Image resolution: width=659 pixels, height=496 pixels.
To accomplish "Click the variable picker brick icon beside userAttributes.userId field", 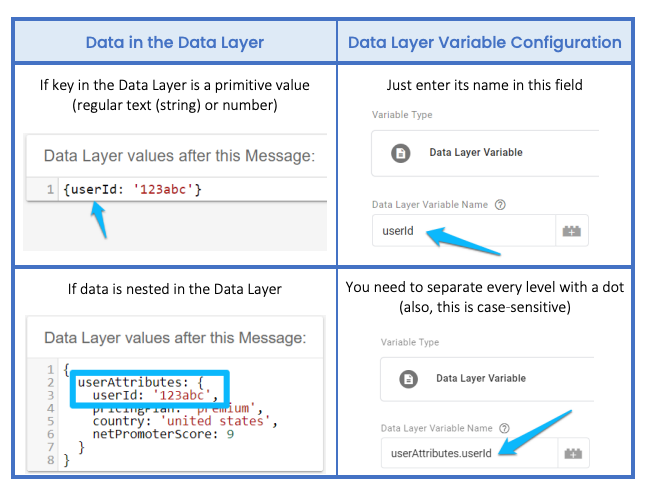I will (573, 454).
